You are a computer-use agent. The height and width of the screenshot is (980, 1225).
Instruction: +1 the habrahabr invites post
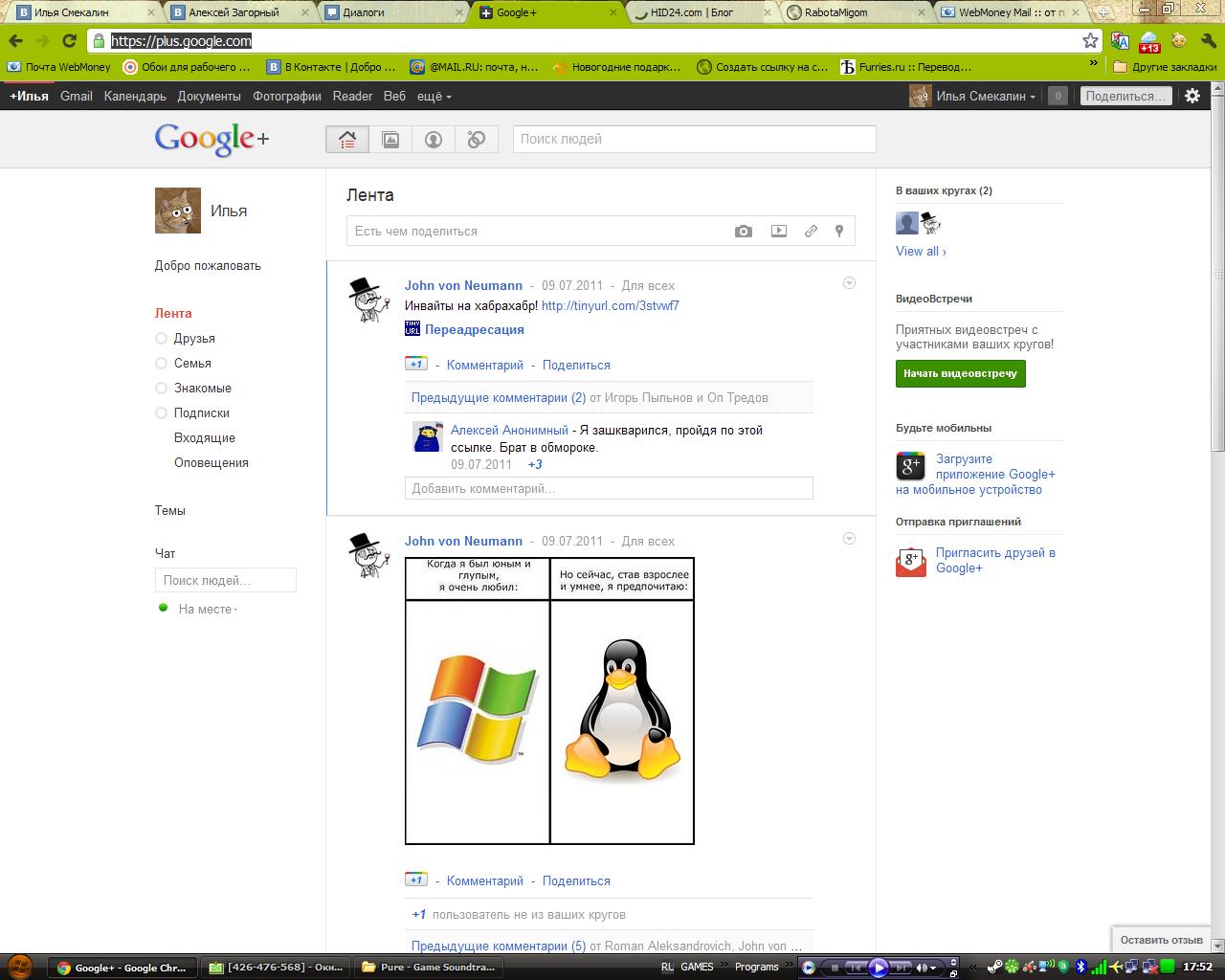pyautogui.click(x=415, y=364)
